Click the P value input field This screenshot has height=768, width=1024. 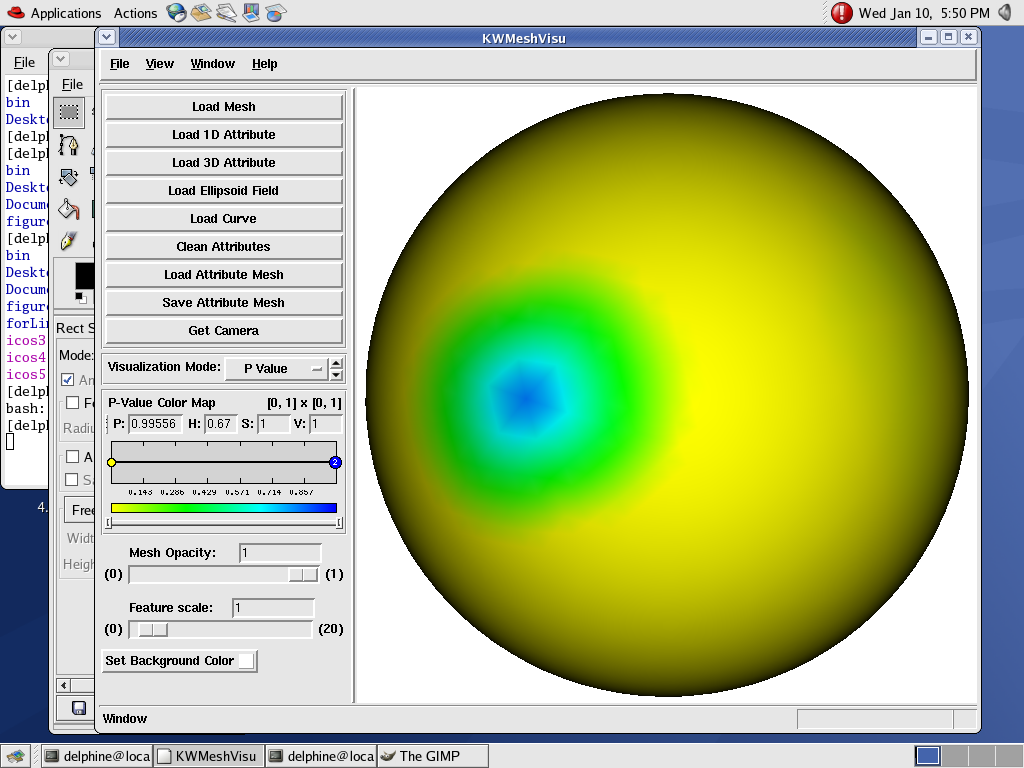click(x=155, y=424)
